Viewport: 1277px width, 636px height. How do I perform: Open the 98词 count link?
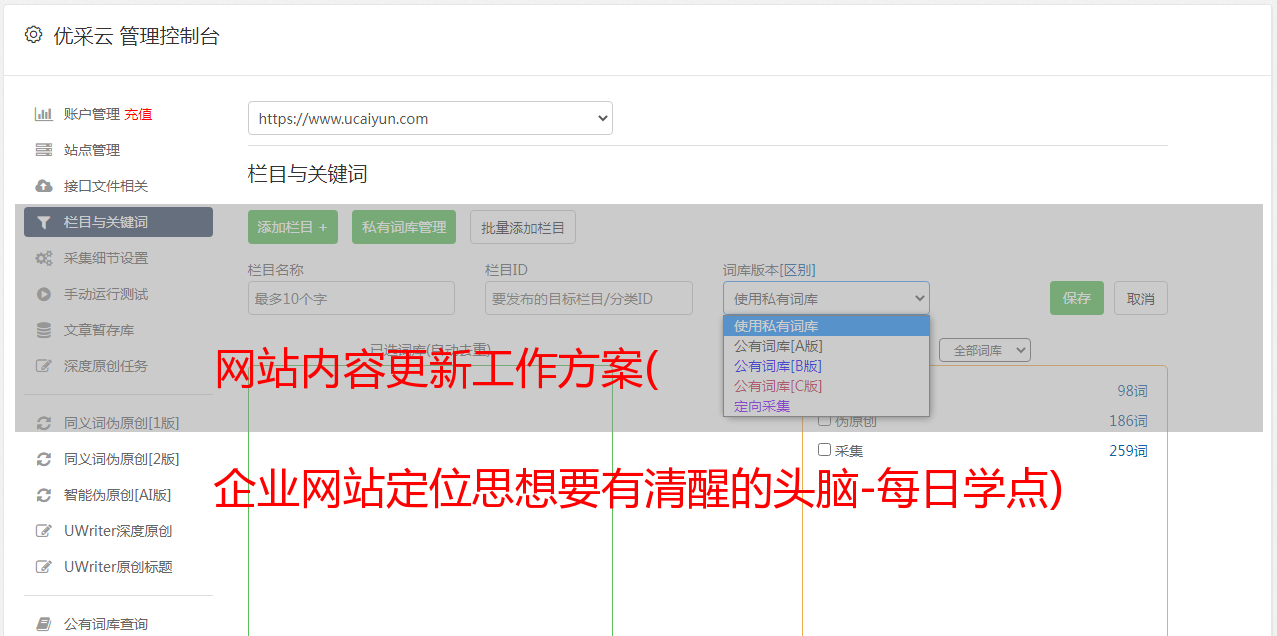(x=1132, y=391)
